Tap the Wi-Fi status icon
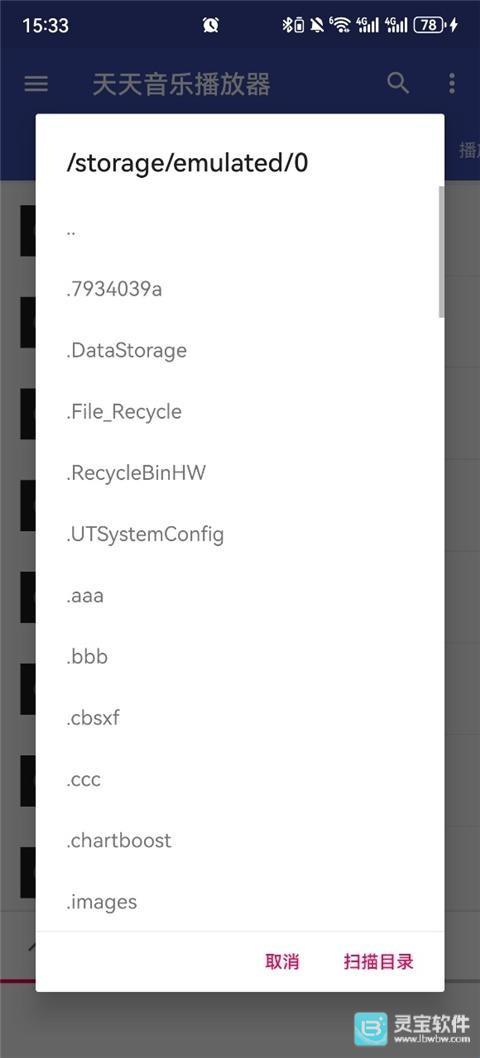 point(340,25)
